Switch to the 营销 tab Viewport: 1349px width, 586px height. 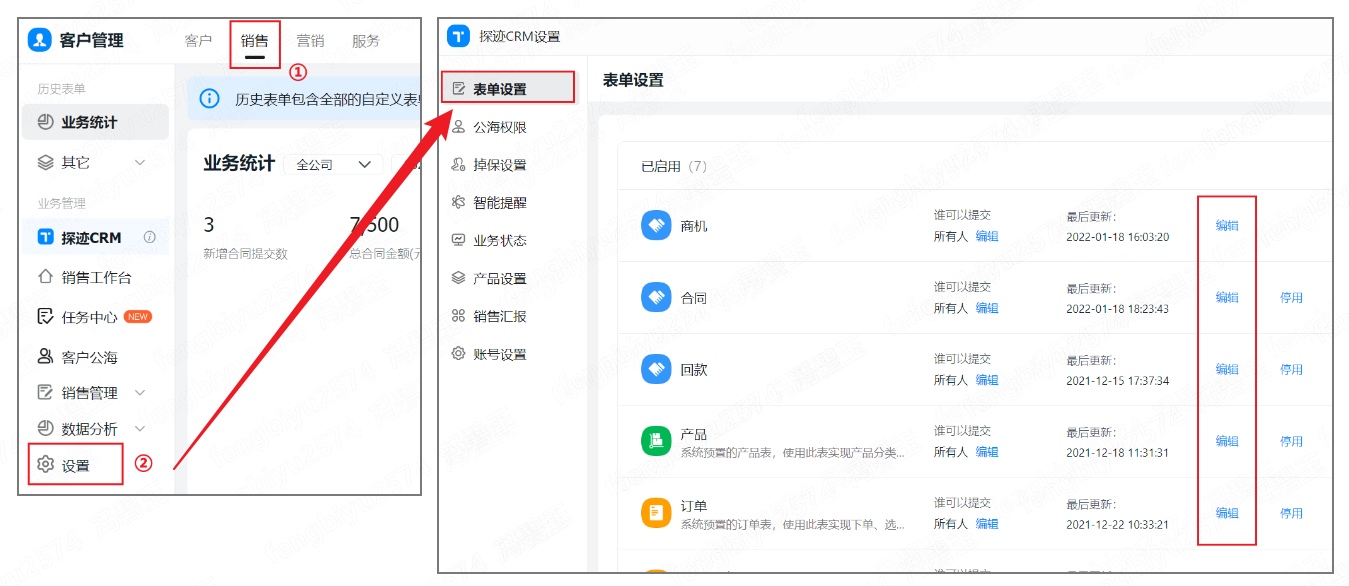click(x=310, y=41)
